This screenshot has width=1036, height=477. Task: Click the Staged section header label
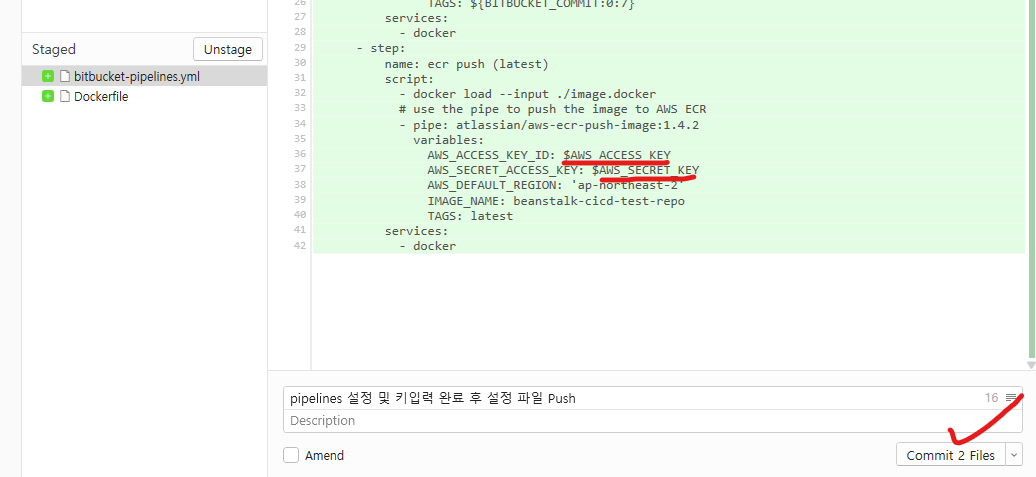pyautogui.click(x=54, y=50)
